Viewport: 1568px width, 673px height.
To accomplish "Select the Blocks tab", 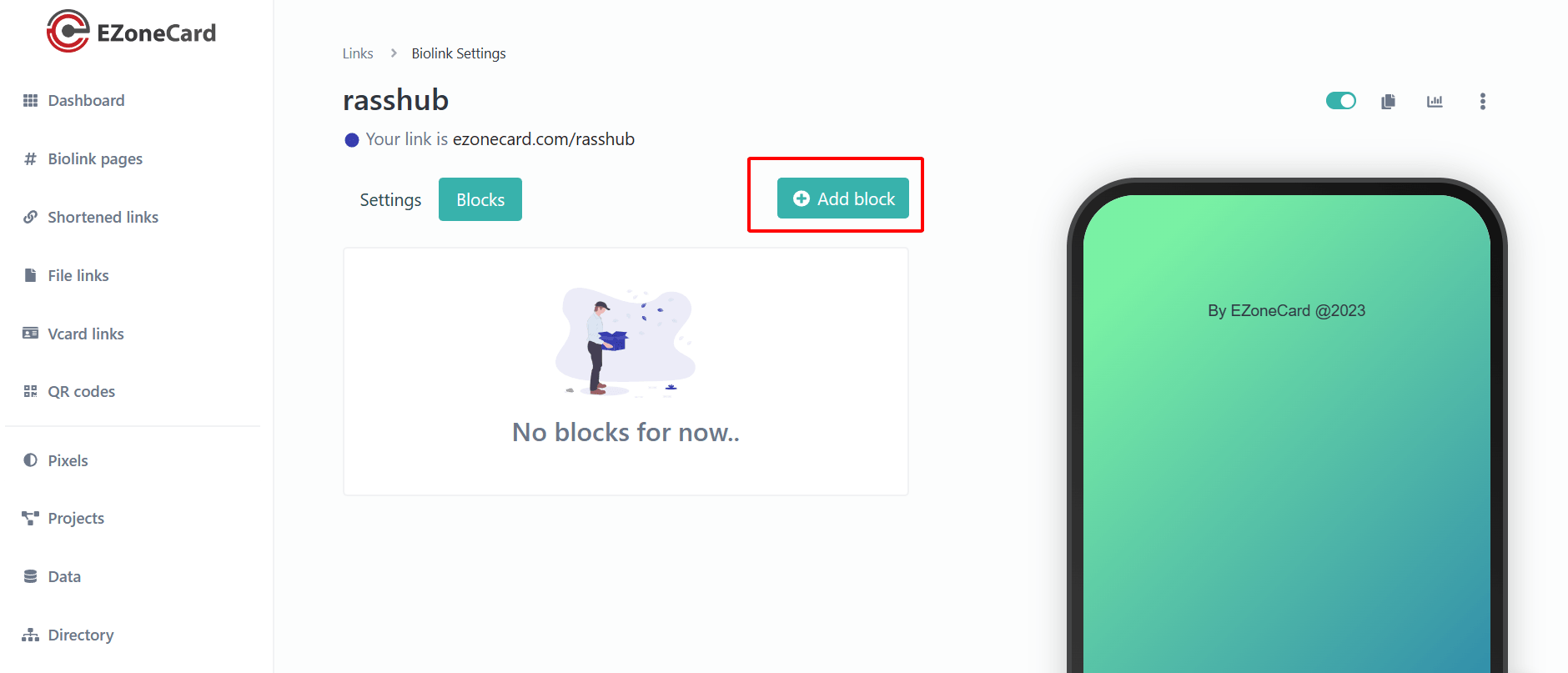I will [480, 200].
